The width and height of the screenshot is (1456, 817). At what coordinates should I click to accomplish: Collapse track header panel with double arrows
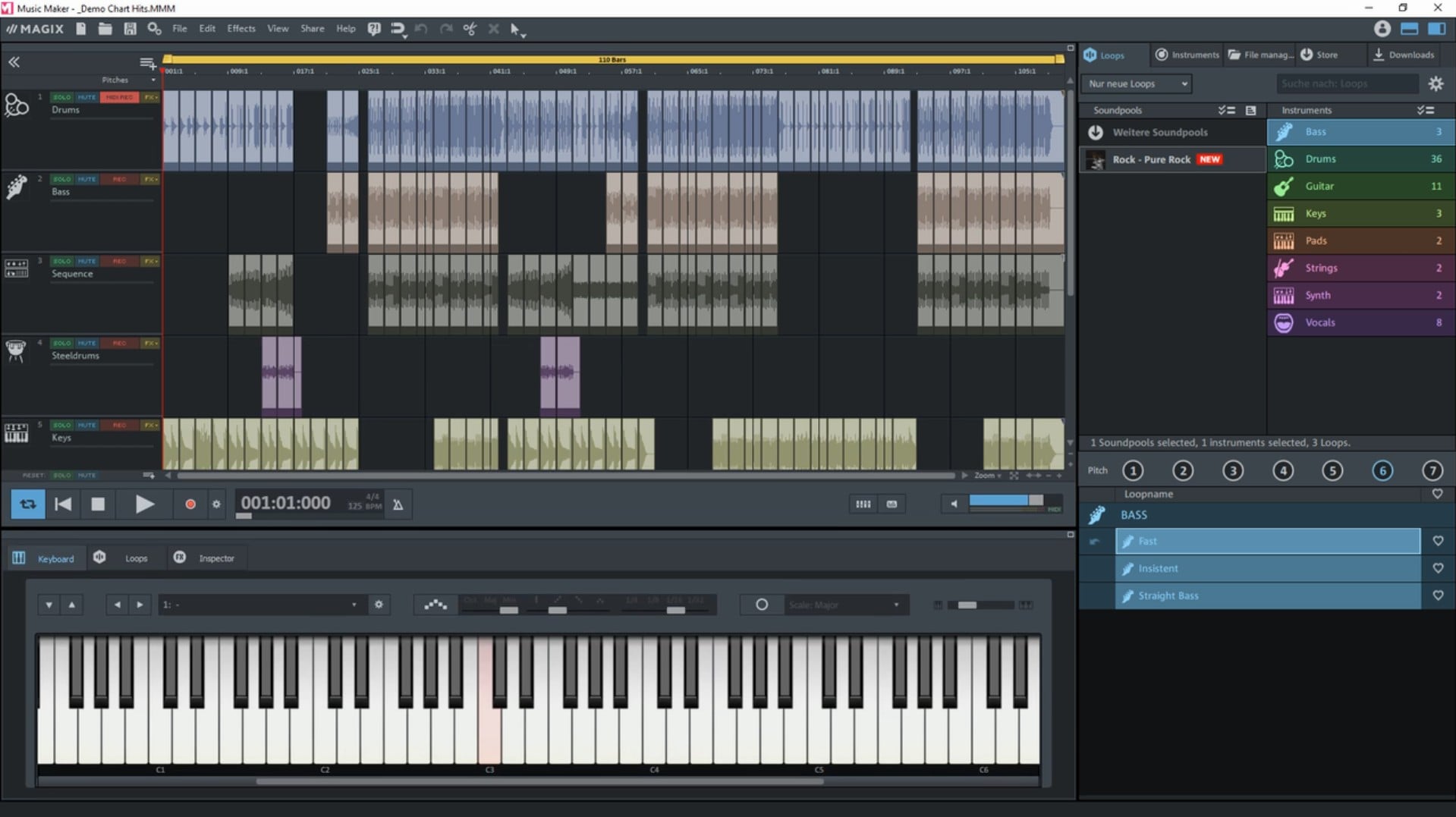14,62
